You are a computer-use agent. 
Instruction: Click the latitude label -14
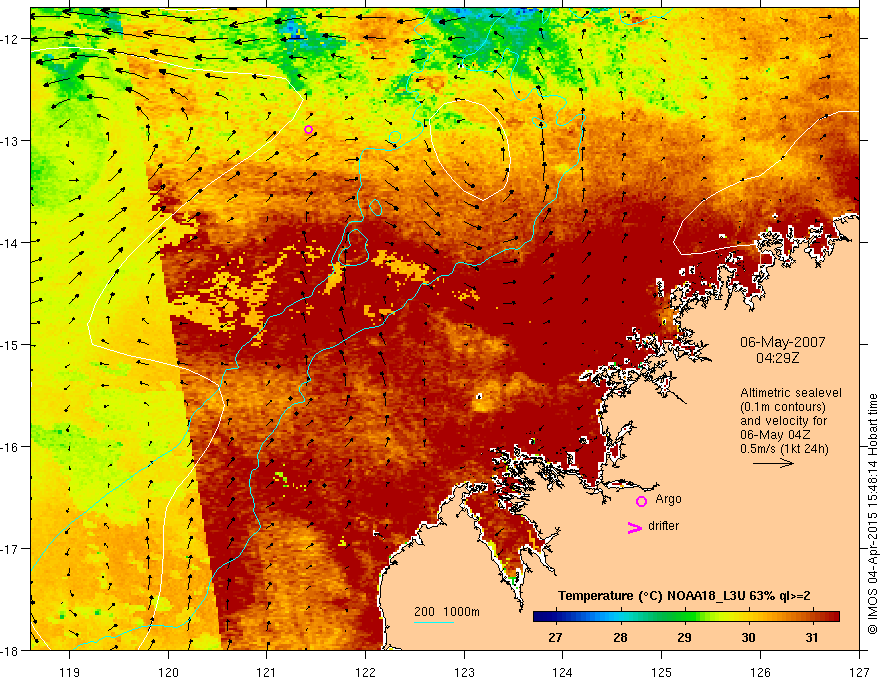coord(12,243)
